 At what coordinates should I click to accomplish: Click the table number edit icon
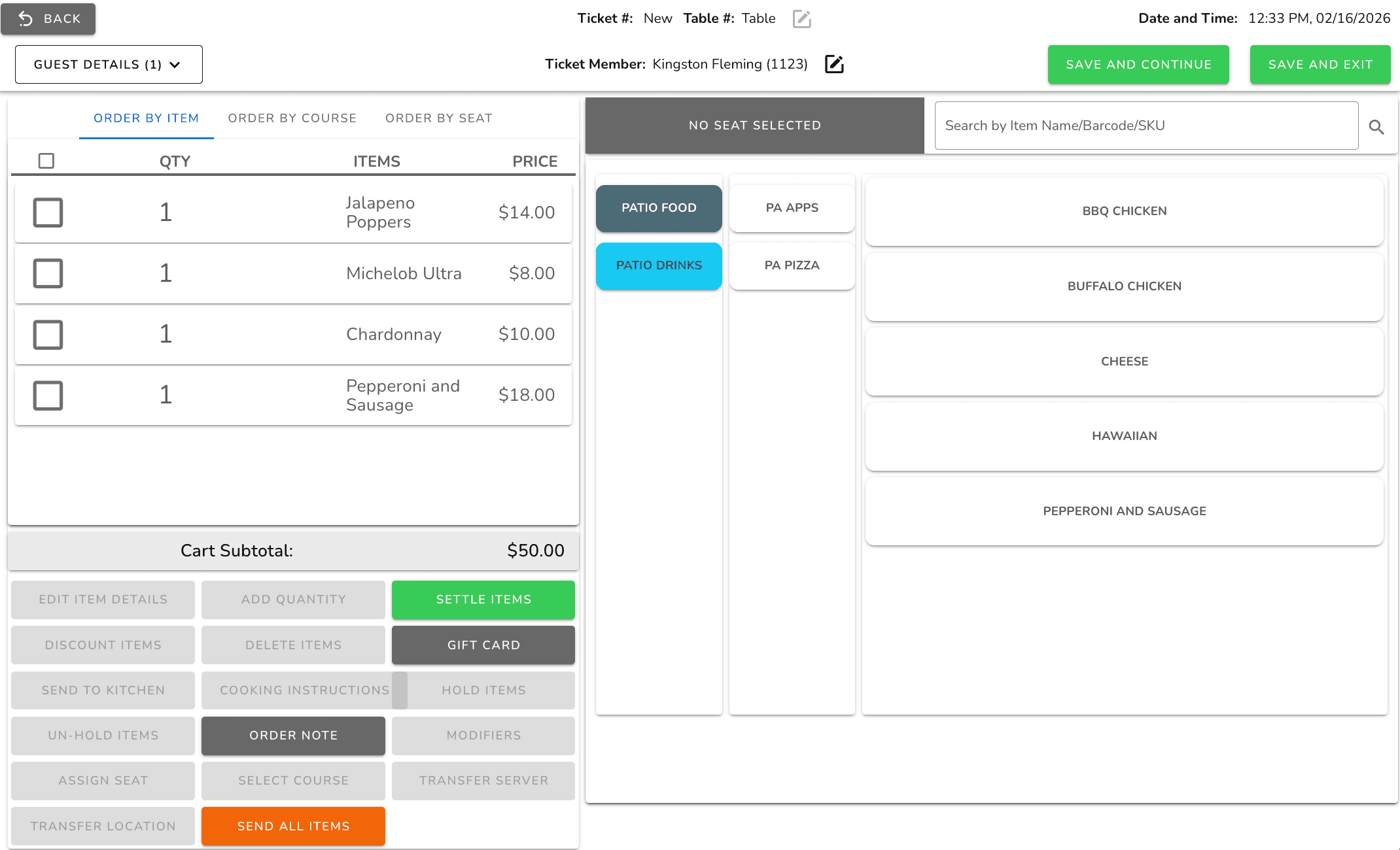coord(801,19)
